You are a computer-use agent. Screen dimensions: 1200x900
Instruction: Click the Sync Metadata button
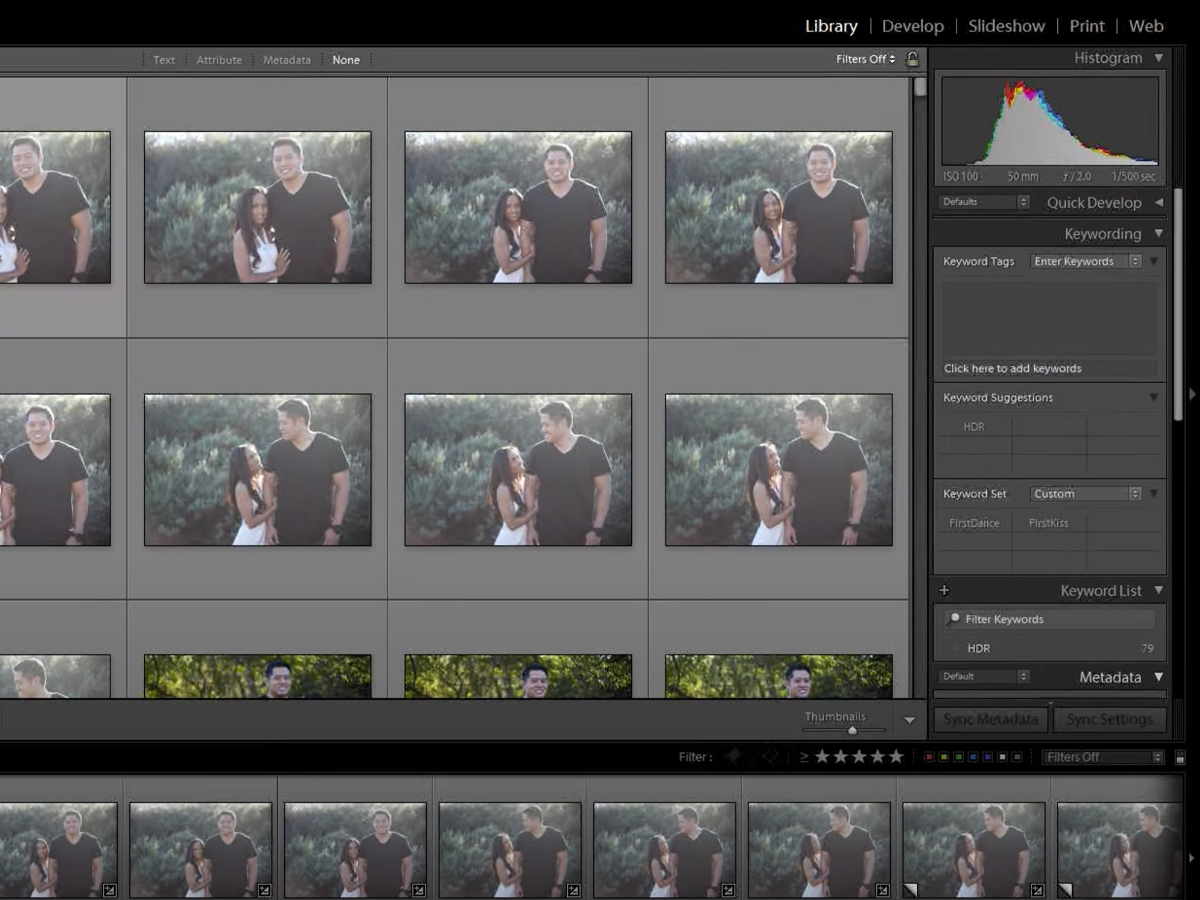(990, 719)
